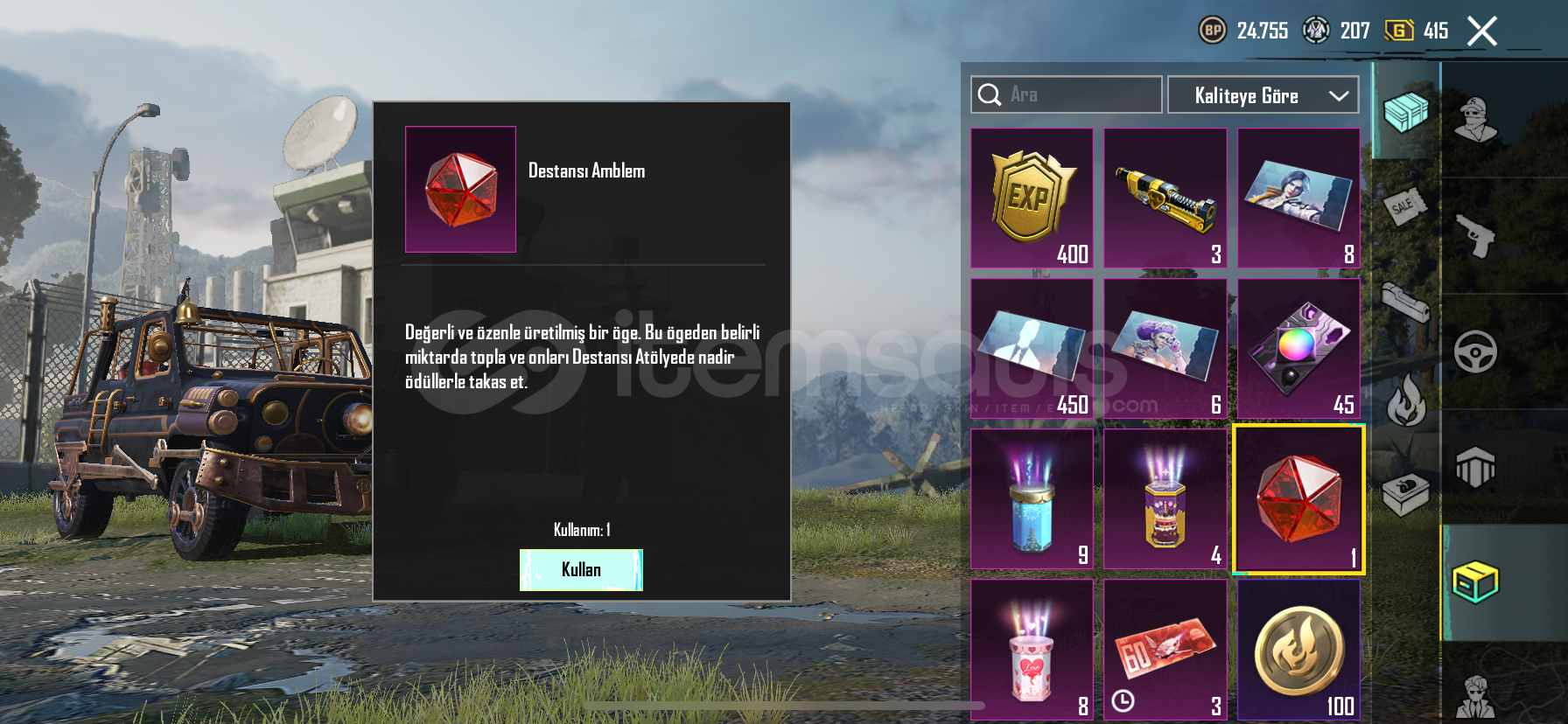
Task: Open the flame emblem category icon
Action: pos(1406,400)
